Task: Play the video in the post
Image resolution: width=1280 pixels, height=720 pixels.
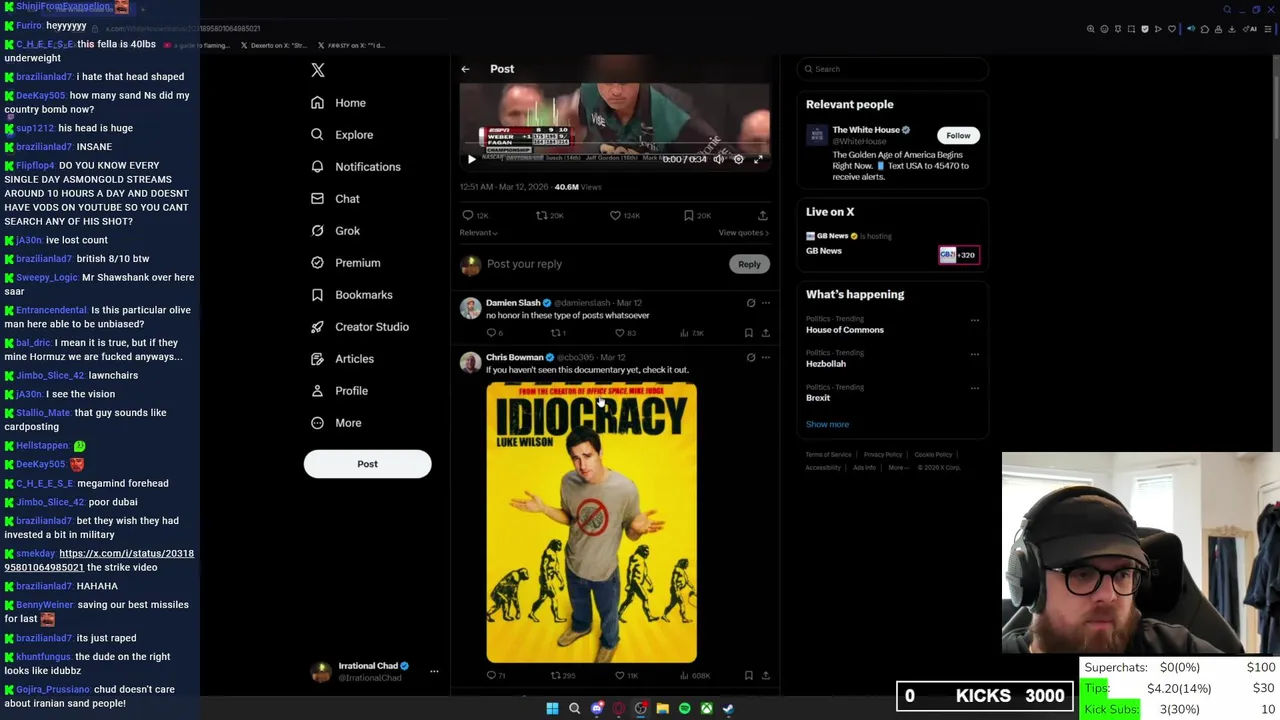Action: (x=472, y=159)
